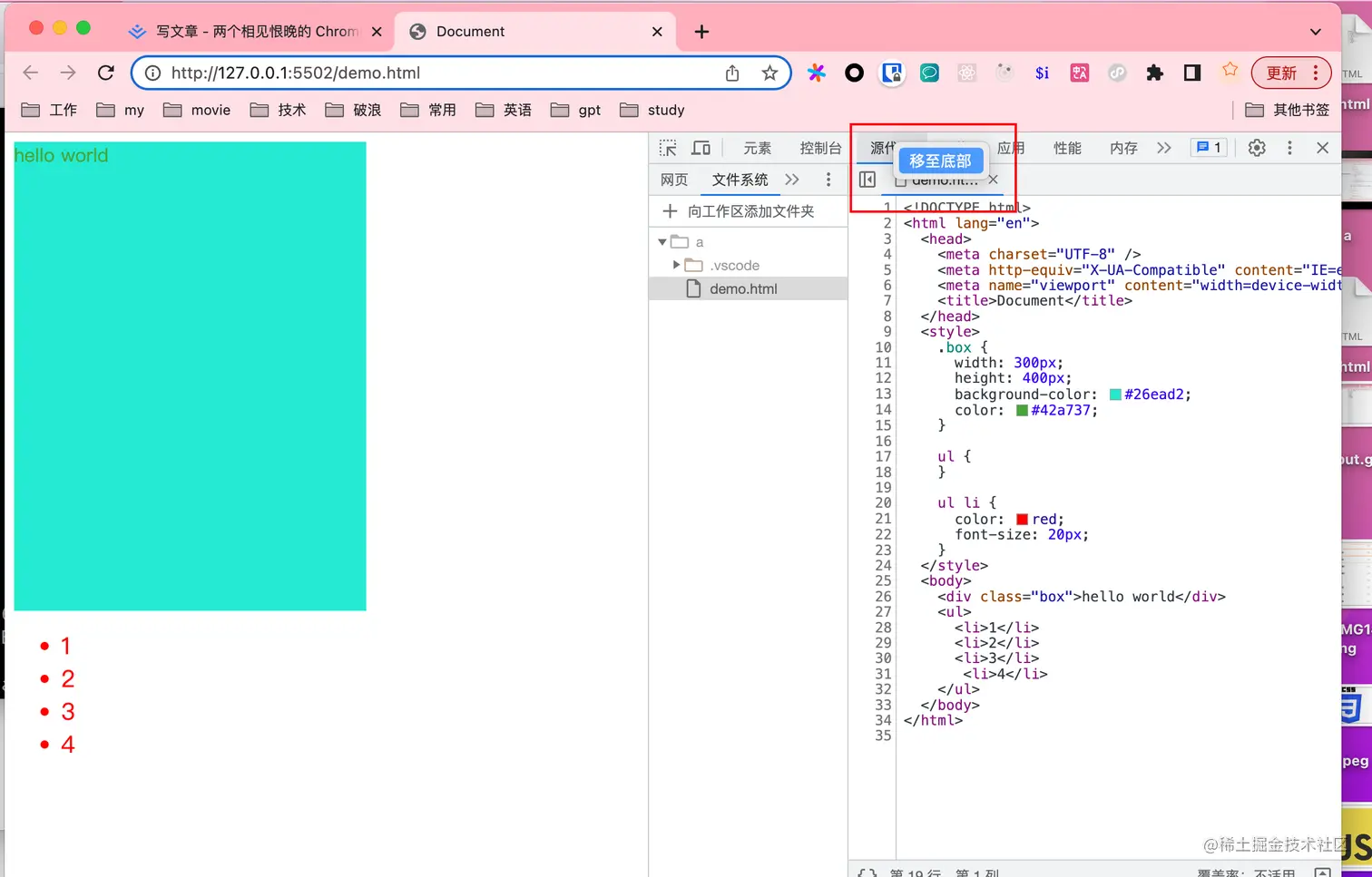The height and width of the screenshot is (877, 1372).
Task: Open the $i extension
Action: (1042, 73)
